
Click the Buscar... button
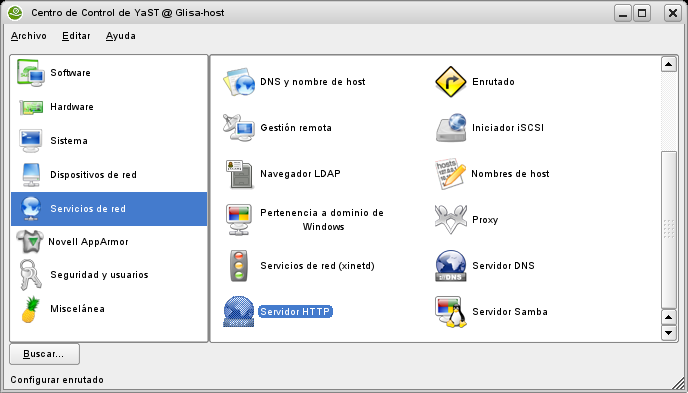click(44, 354)
